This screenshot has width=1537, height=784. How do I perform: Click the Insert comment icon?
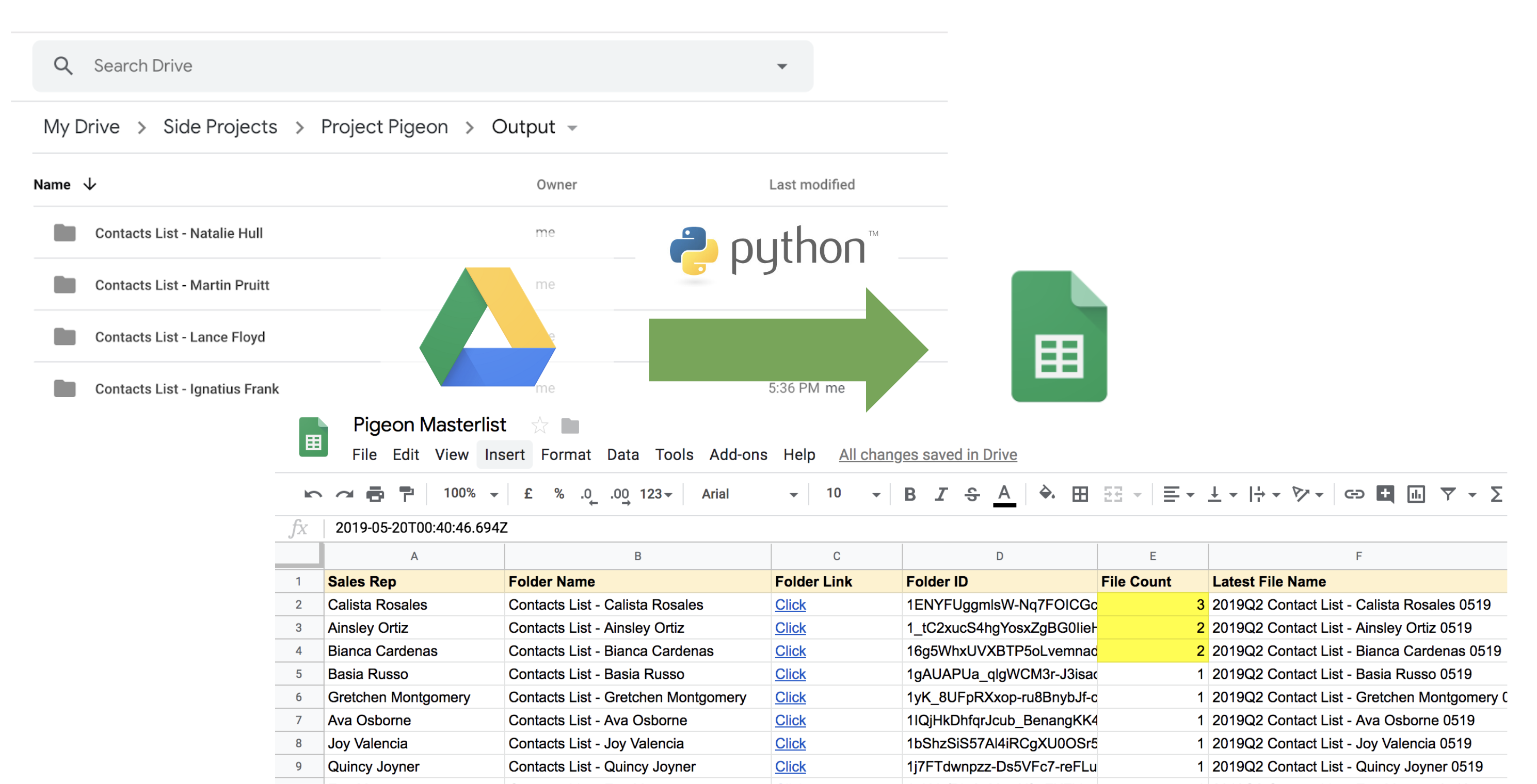tap(1385, 494)
